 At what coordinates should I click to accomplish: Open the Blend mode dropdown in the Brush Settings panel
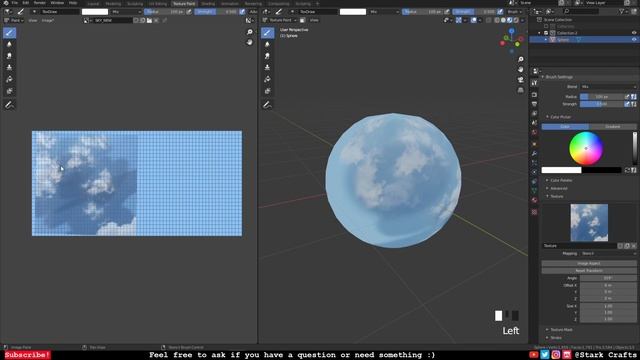(x=608, y=87)
